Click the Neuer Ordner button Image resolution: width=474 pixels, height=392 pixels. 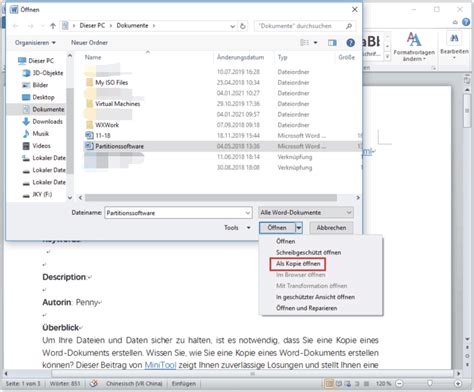coord(89,43)
